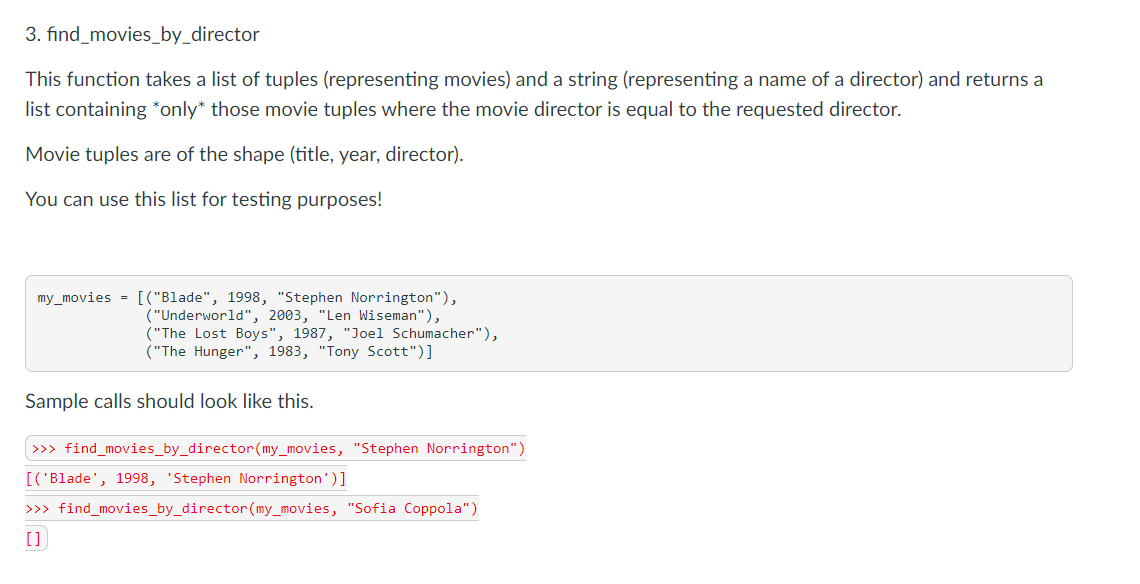
Task: Click the Blade result output line
Action: coord(185,478)
